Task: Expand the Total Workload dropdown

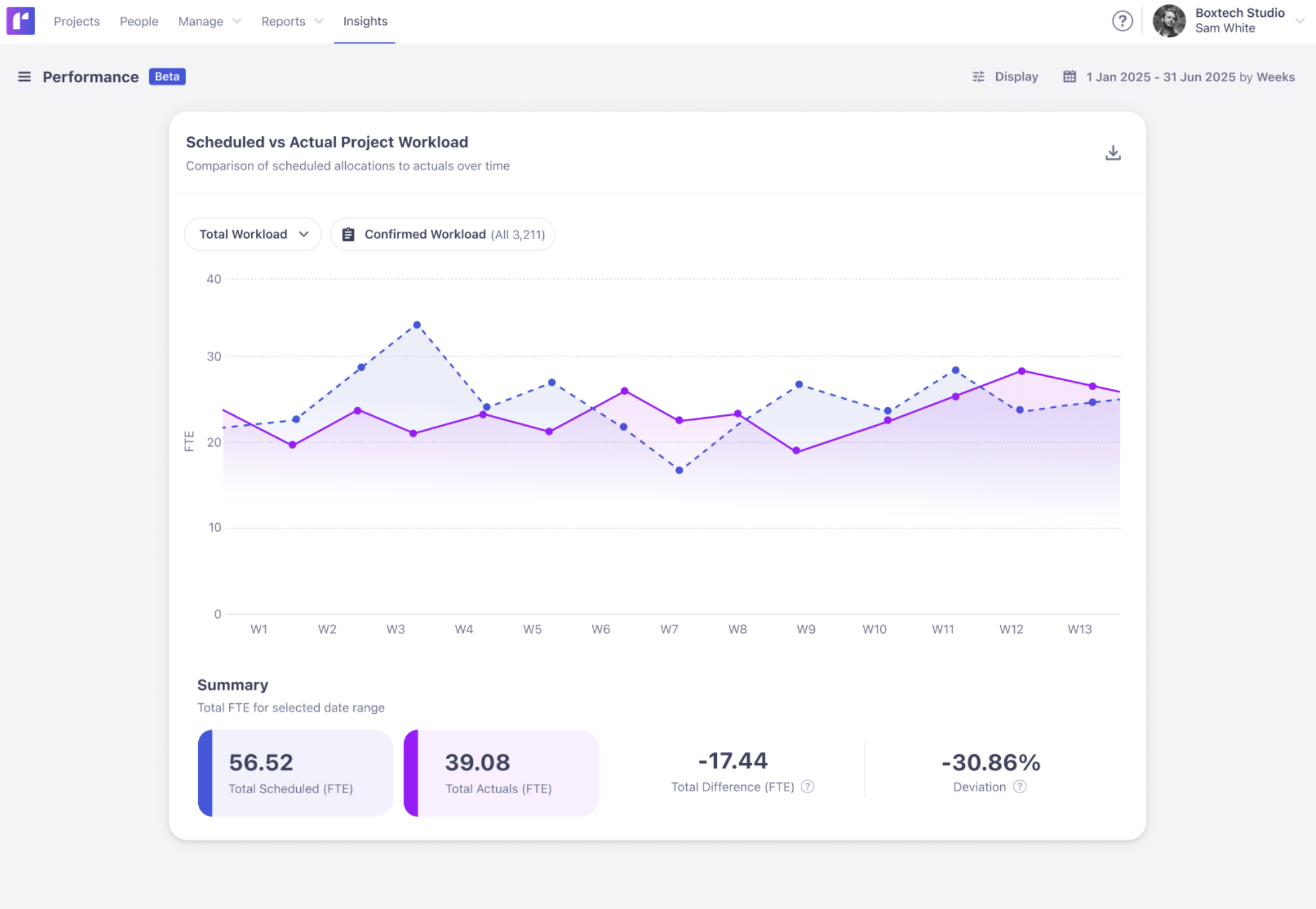Action: point(253,234)
